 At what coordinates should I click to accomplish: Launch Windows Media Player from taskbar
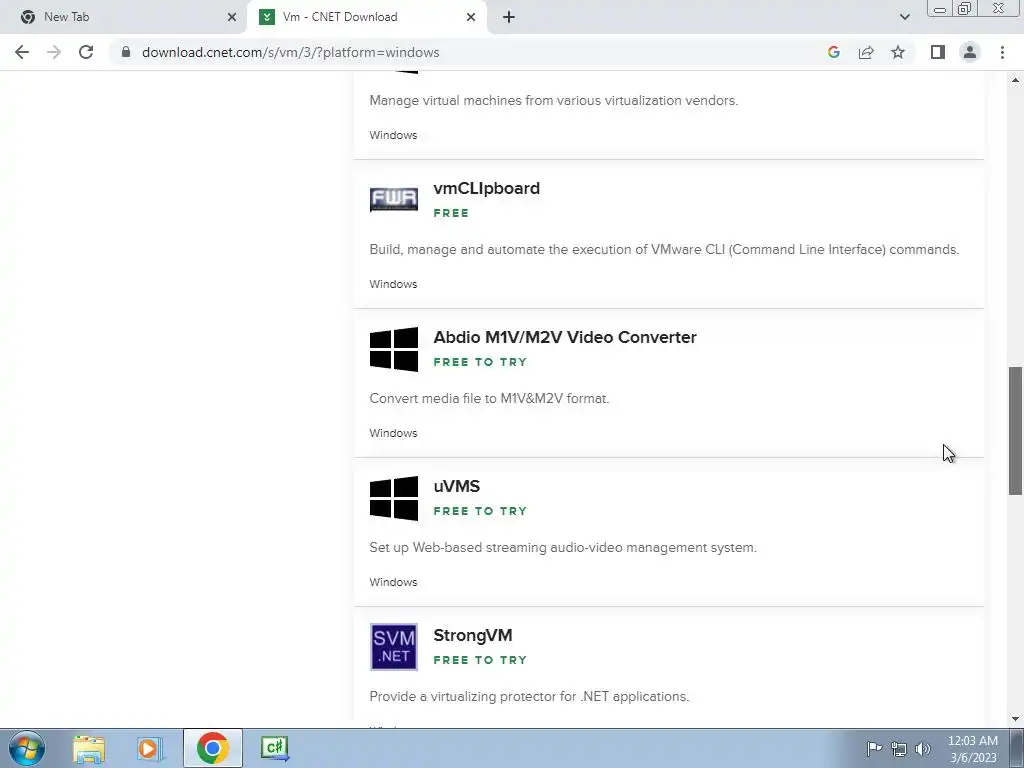[x=149, y=748]
